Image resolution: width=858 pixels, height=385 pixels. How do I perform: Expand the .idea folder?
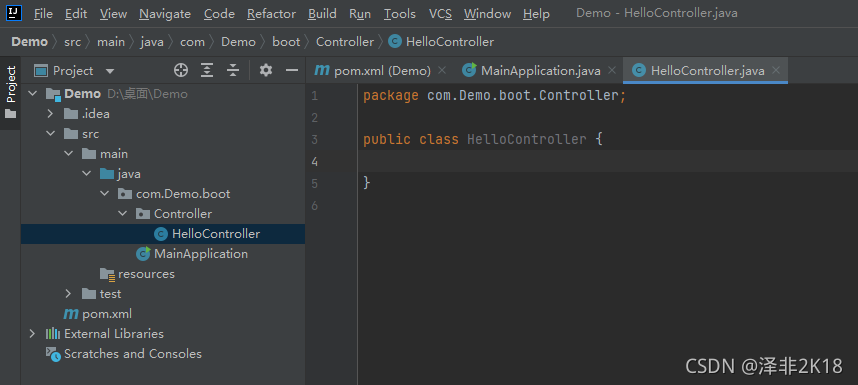point(50,114)
